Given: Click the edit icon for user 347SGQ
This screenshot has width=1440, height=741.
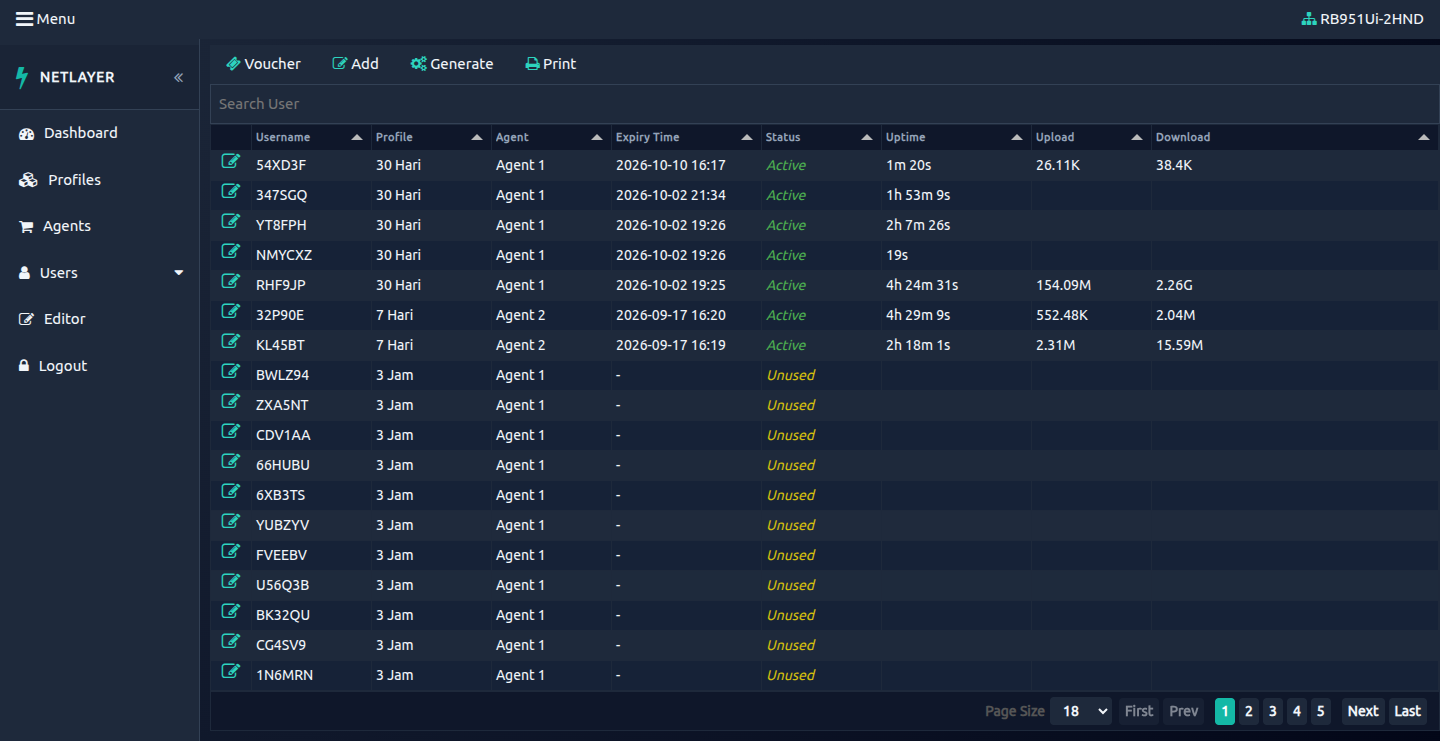Looking at the screenshot, I should [231, 191].
